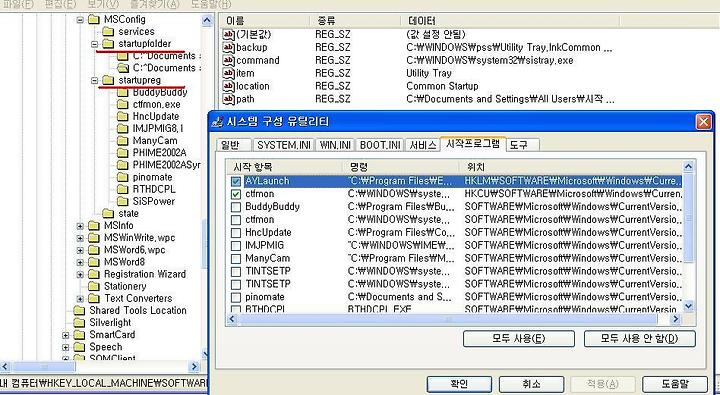Enable the BuddyBuddy startup checkbox
The image size is (720, 395).
tap(236, 207)
